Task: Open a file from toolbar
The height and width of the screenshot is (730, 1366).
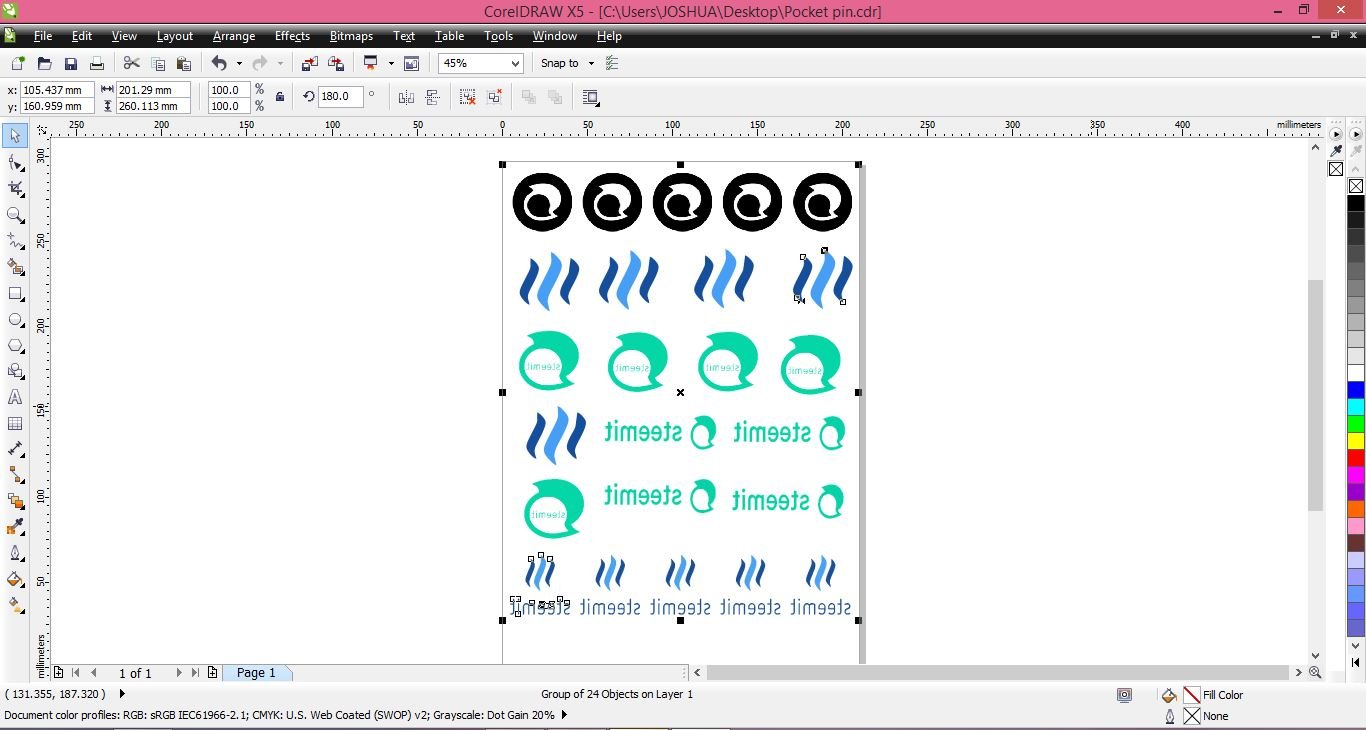Action: [44, 63]
